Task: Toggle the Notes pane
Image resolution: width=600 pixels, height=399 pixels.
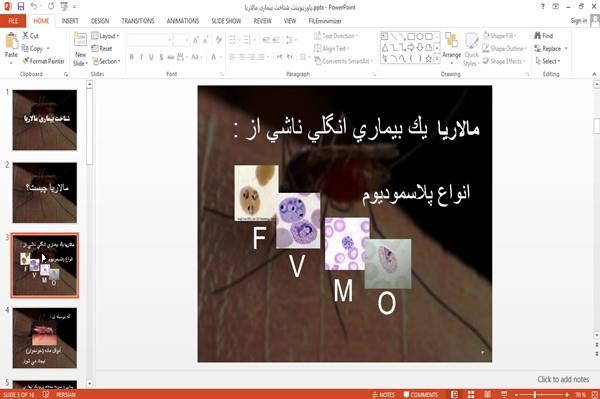Action: [383, 394]
